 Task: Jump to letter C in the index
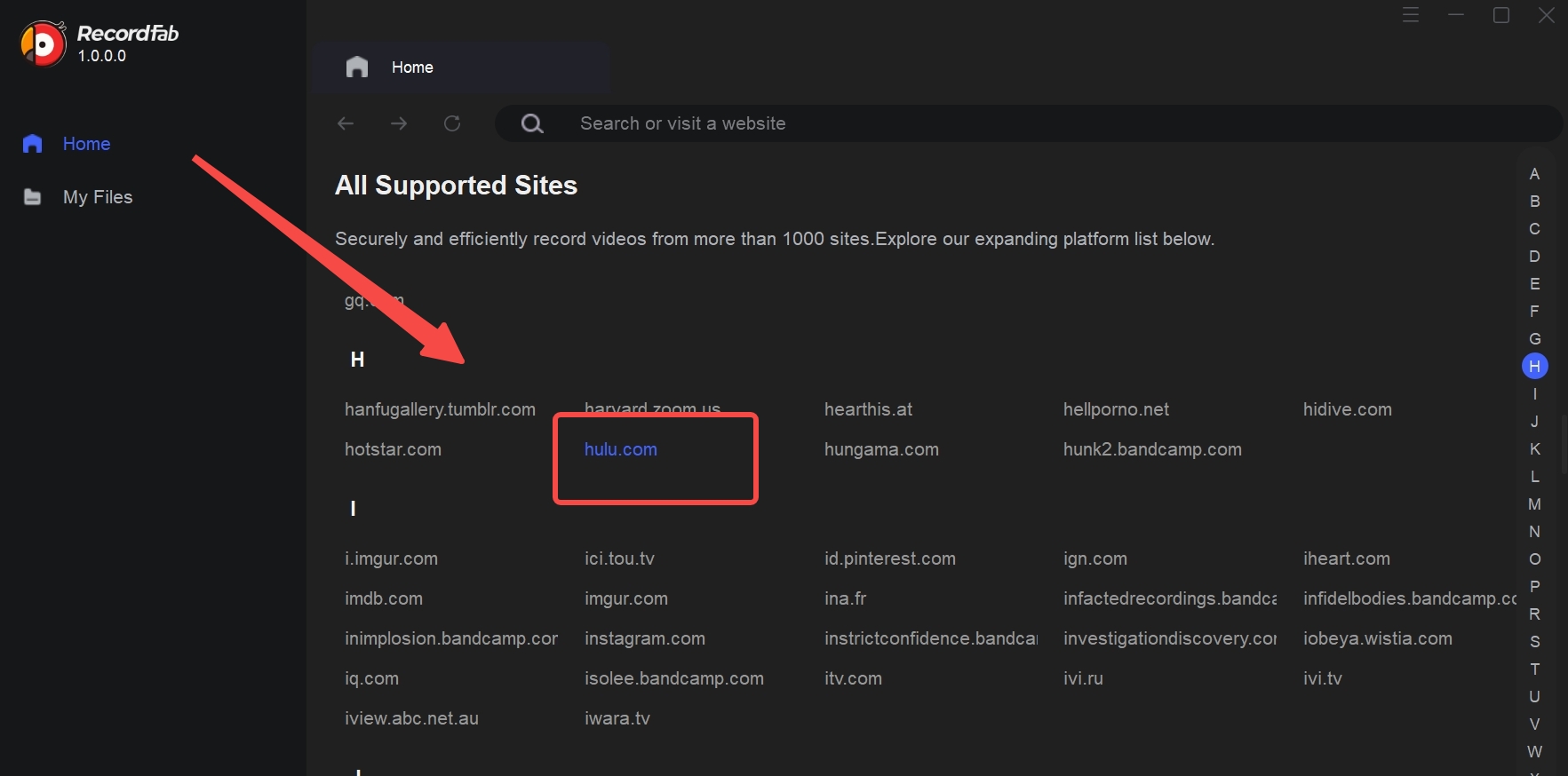tap(1534, 229)
